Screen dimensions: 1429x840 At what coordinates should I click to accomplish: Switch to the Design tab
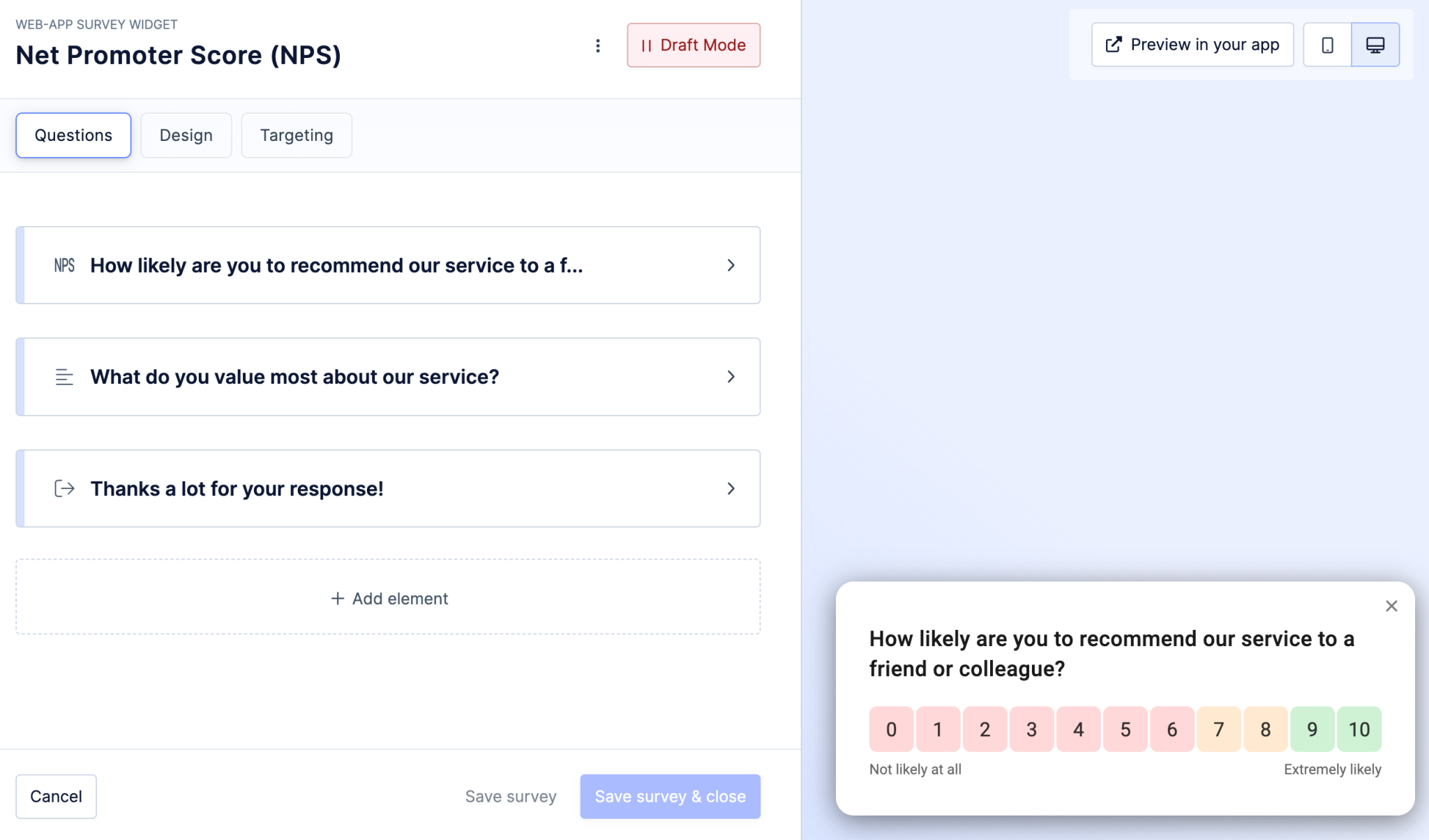(186, 135)
